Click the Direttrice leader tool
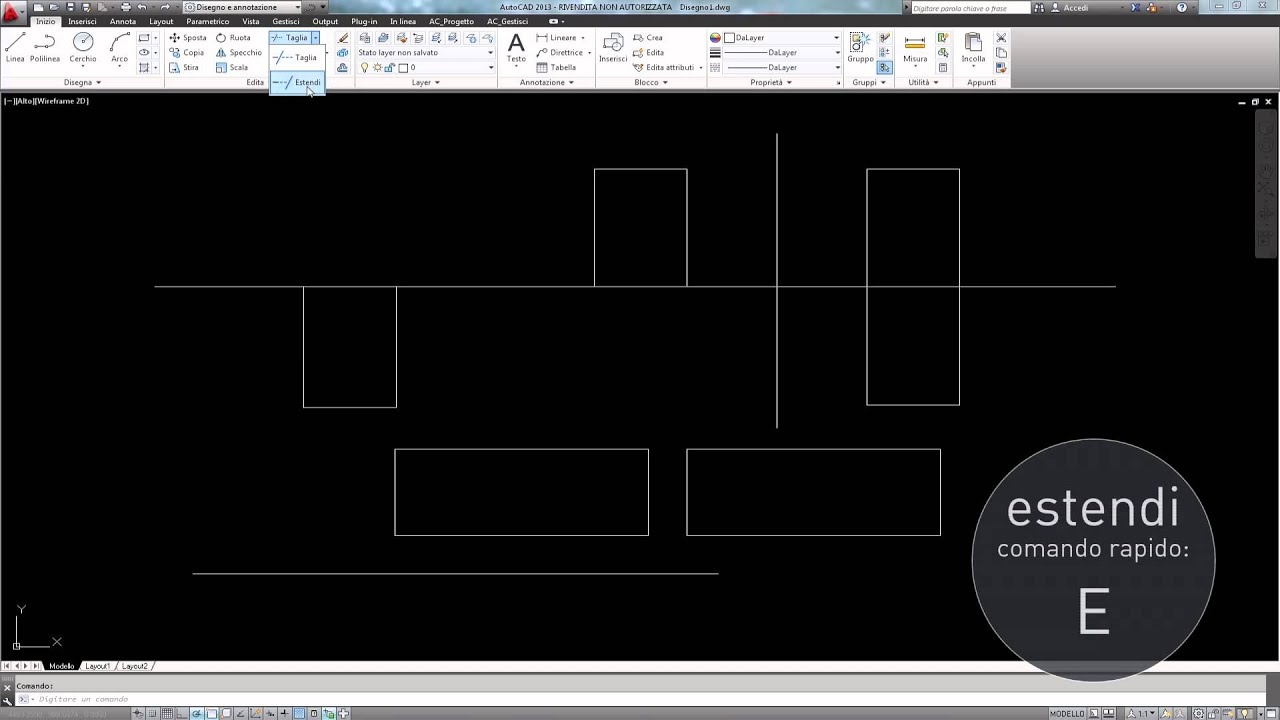Image resolution: width=1280 pixels, height=720 pixels. coord(559,53)
